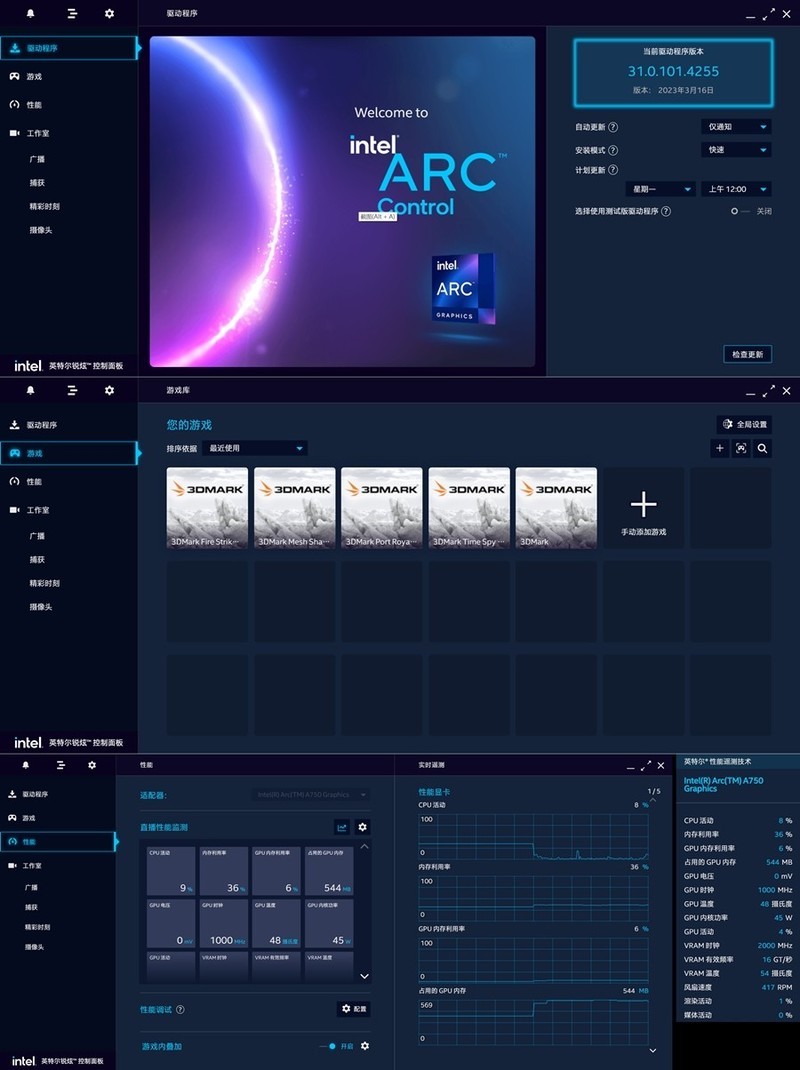This screenshot has width=800, height=1070.
Task: Toggle the 游戏内叠加 switch showing 开启
Action: click(328, 1046)
